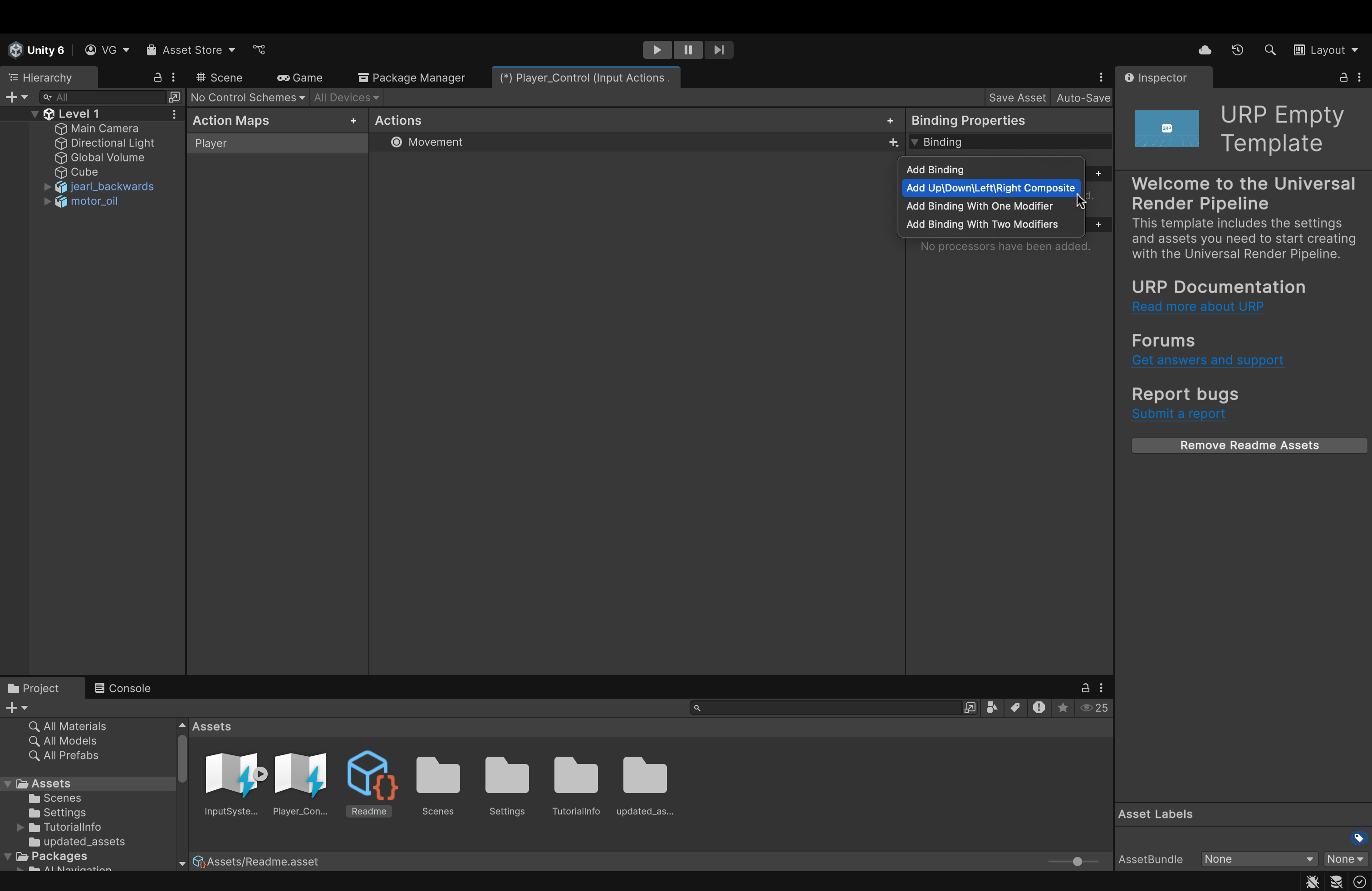The height and width of the screenshot is (891, 1372).
Task: Open the No Control Schemes dropdown
Action: tap(247, 98)
